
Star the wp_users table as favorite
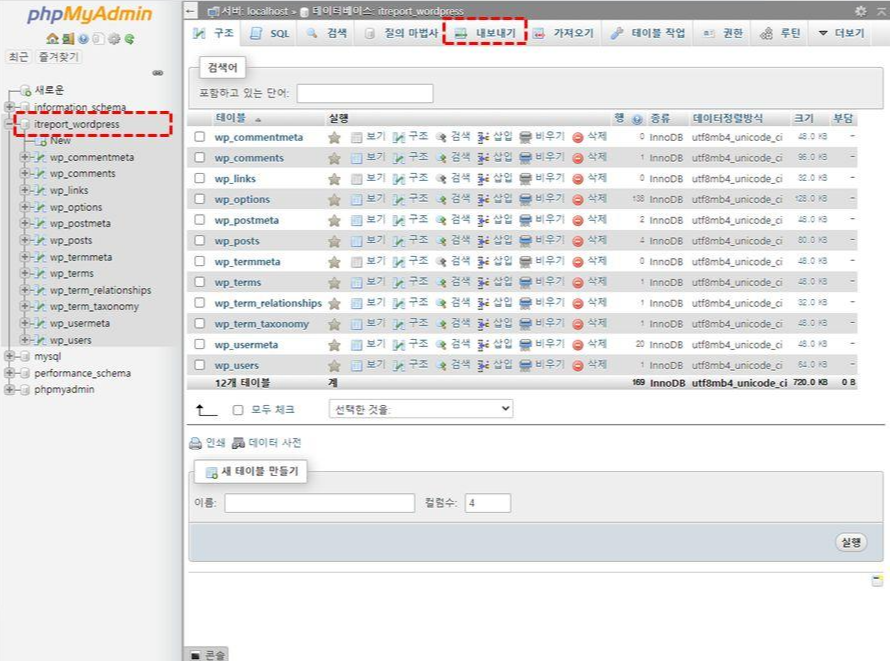(x=334, y=366)
